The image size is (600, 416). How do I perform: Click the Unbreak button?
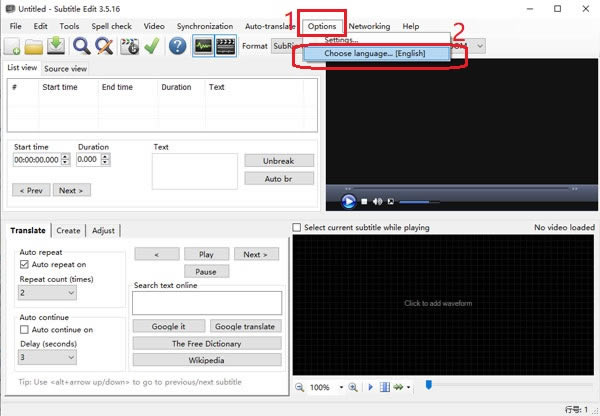pos(279,160)
